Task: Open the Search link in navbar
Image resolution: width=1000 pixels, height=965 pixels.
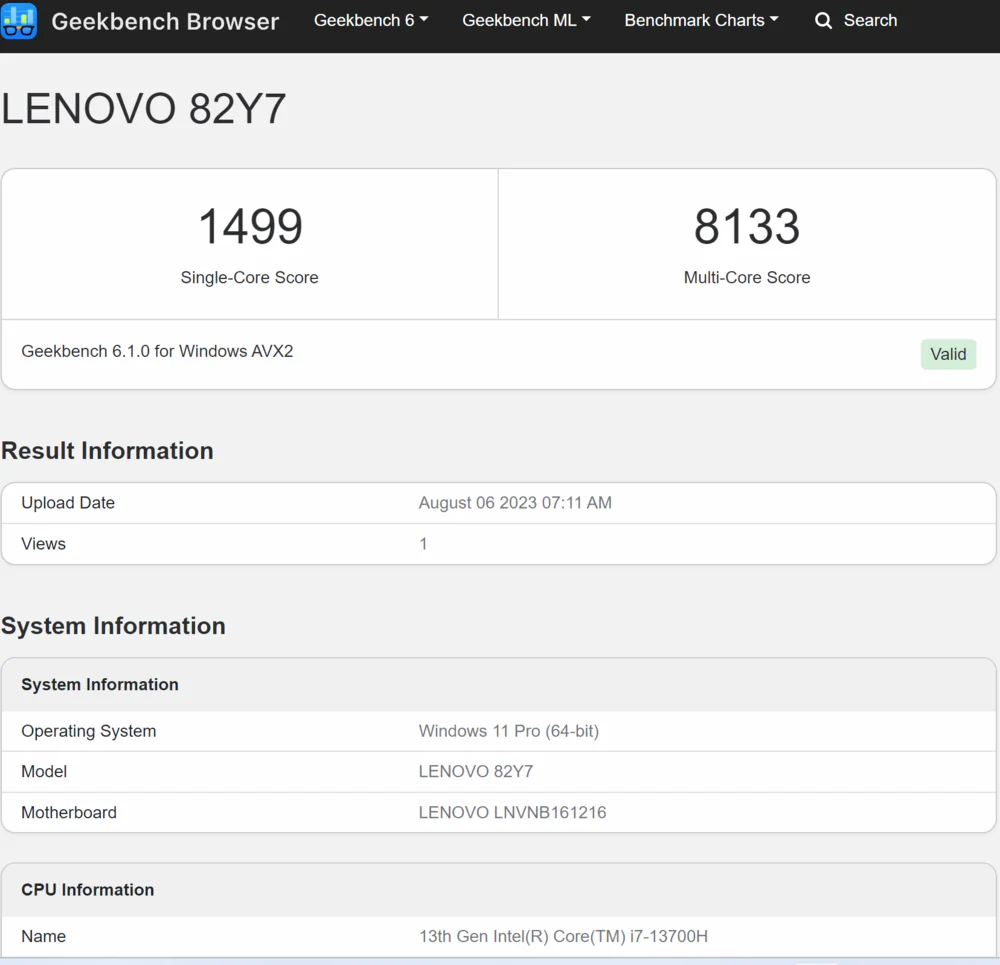Action: click(870, 20)
